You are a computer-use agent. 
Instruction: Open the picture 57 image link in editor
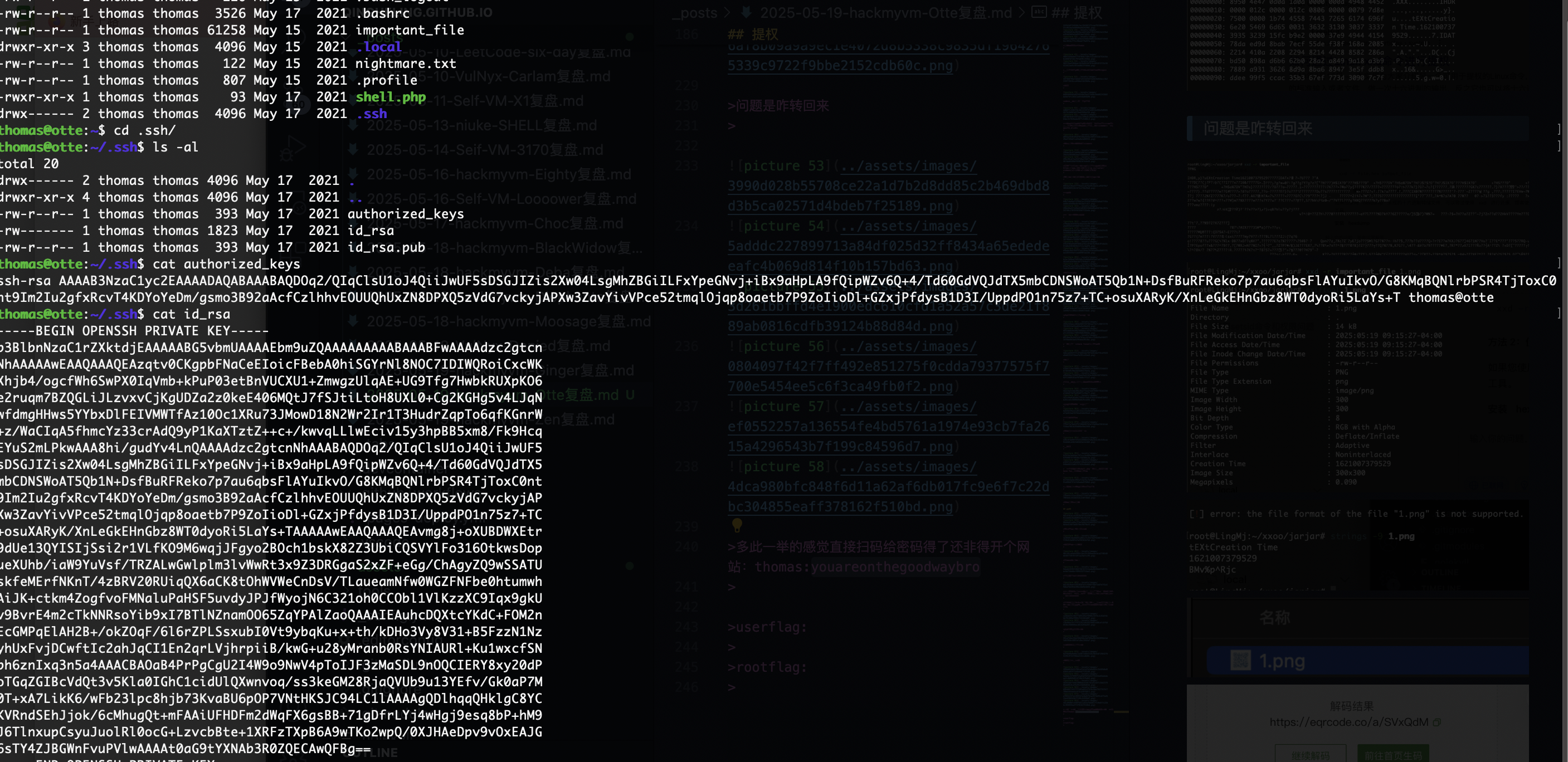pyautogui.click(x=888, y=427)
